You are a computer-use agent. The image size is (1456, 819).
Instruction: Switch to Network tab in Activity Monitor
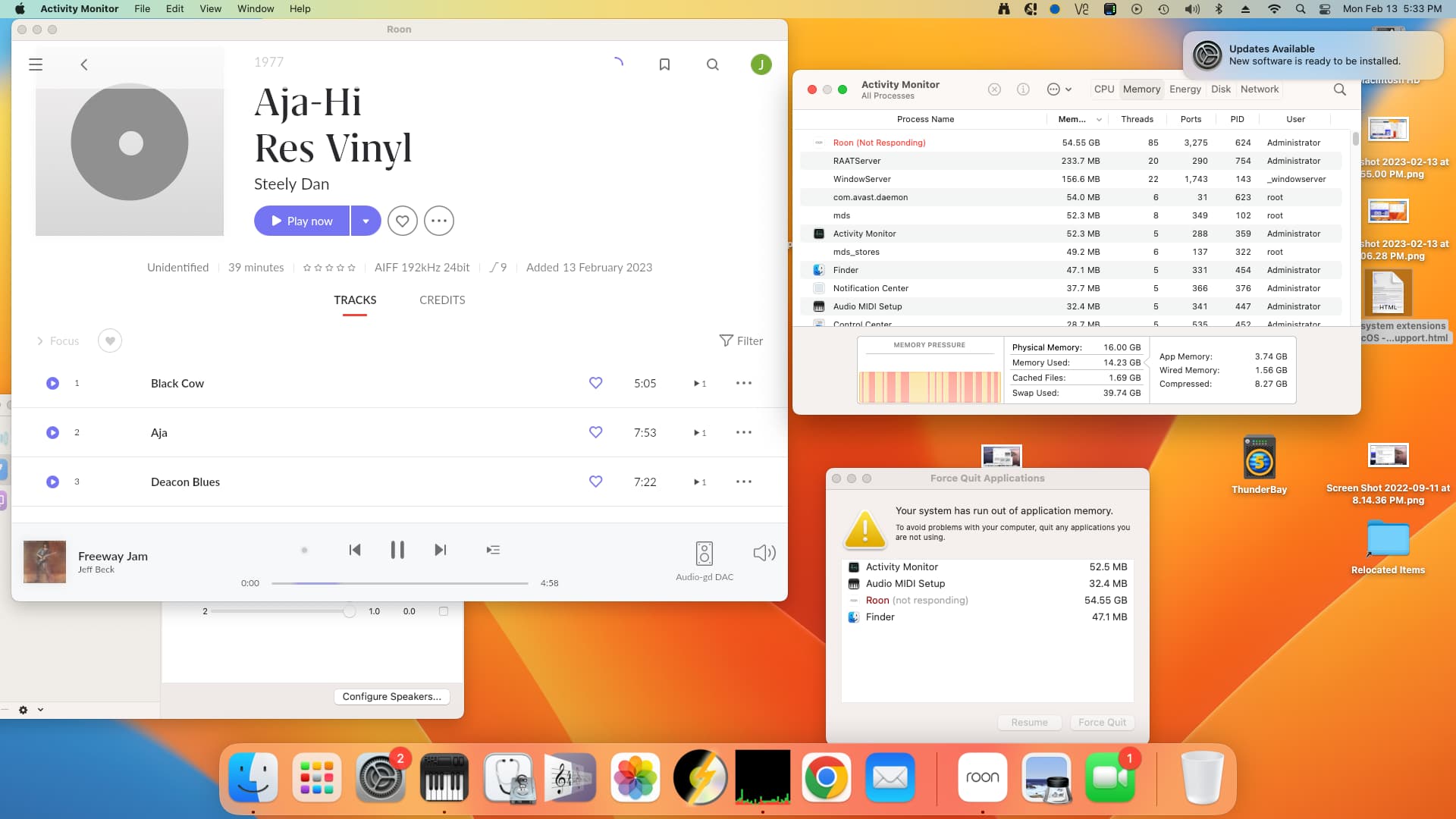pos(1260,89)
